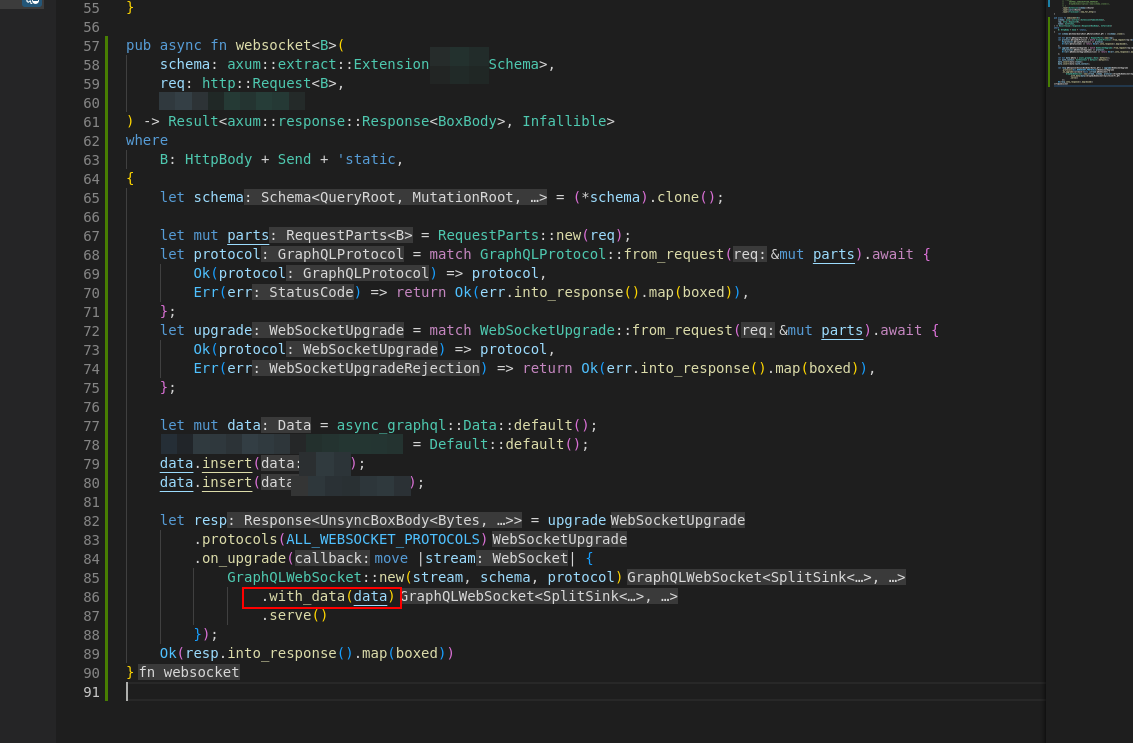Click the StatusCode type hint on line 70

point(303,293)
